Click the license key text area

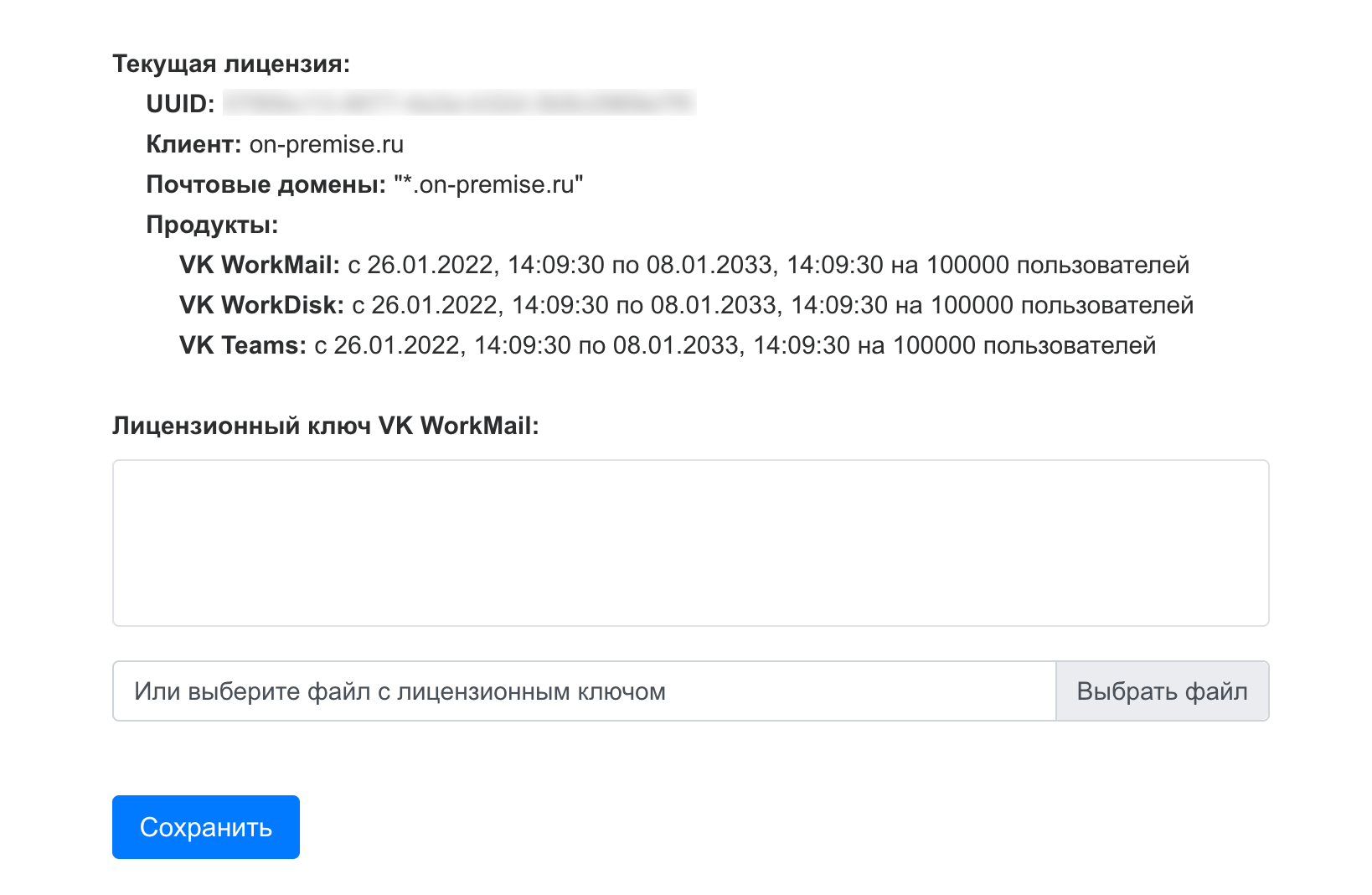[690, 542]
